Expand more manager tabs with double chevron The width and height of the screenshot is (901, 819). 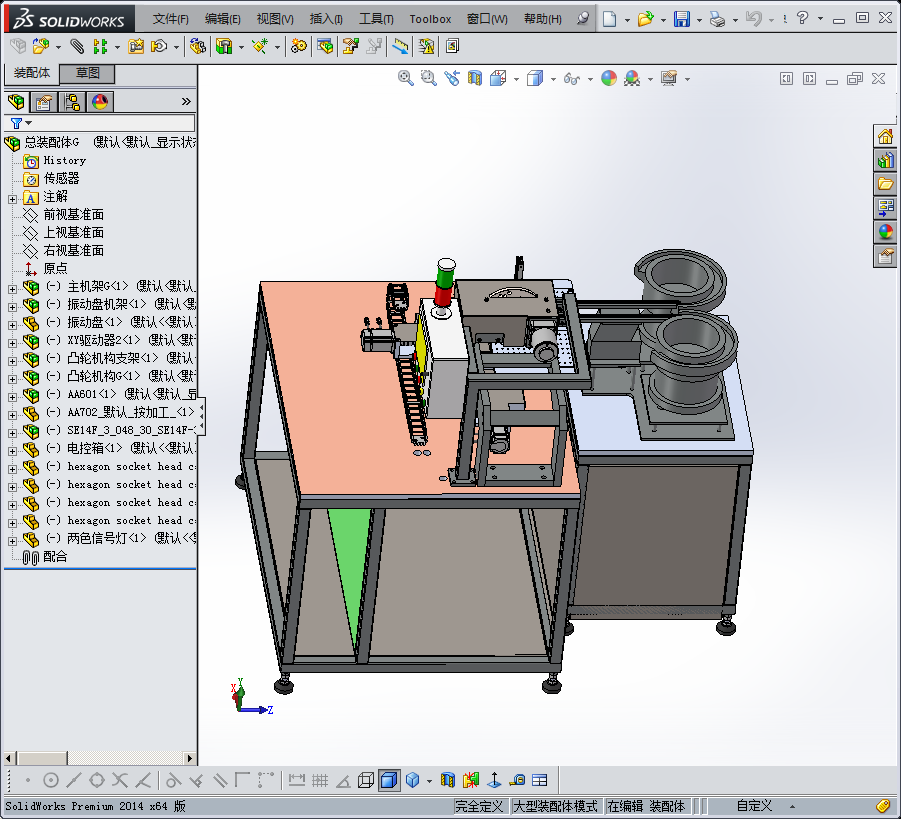(186, 102)
